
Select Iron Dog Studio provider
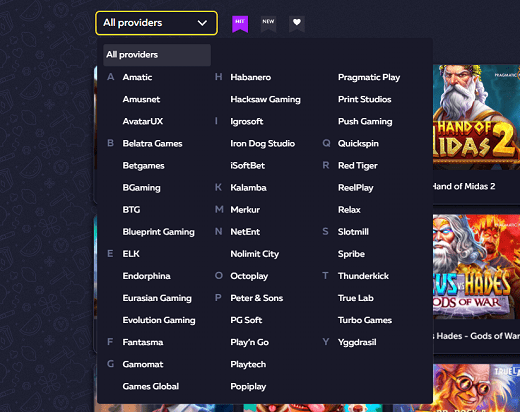point(262,144)
